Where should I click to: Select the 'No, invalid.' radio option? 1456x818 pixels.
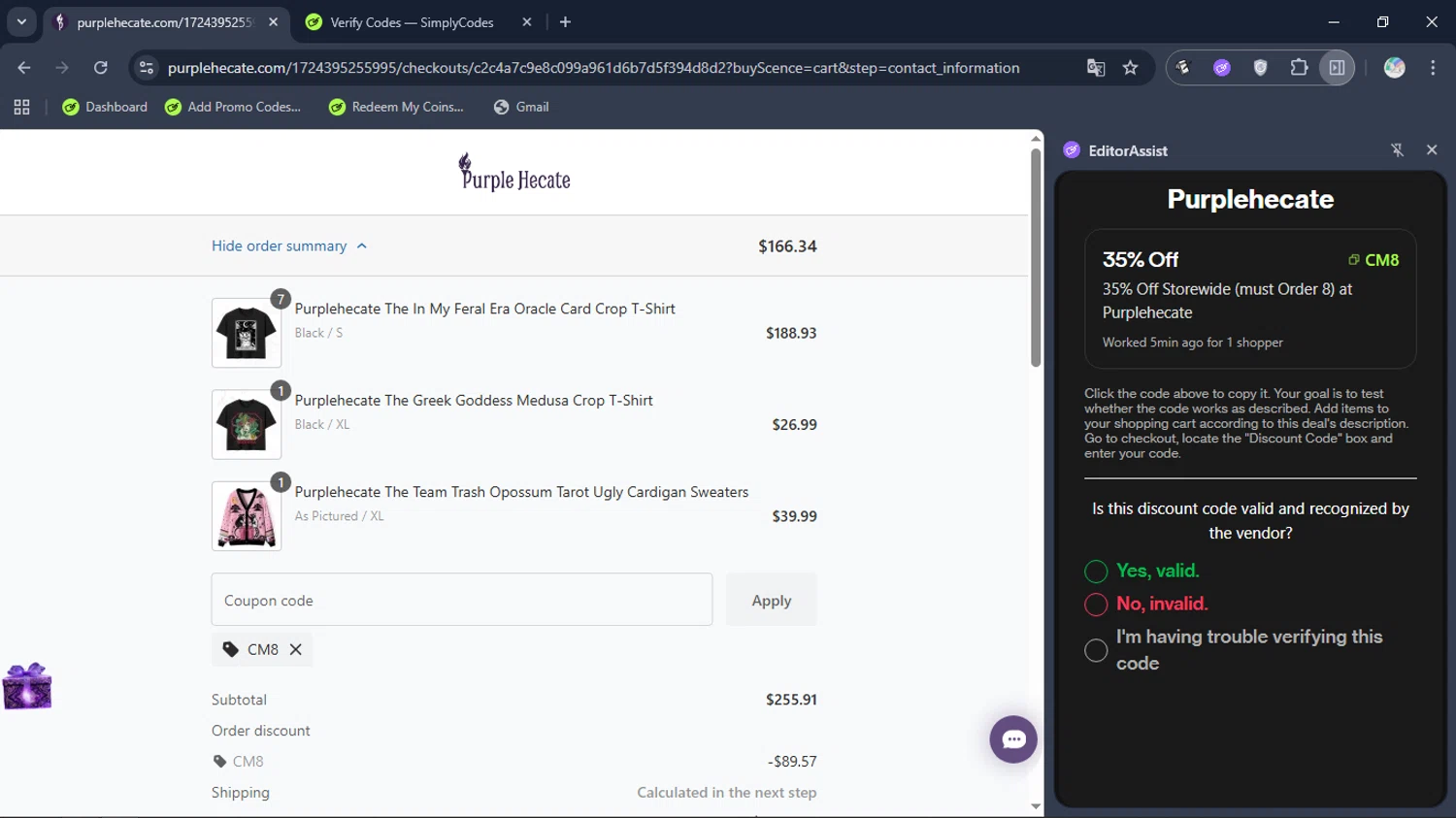[1096, 605]
